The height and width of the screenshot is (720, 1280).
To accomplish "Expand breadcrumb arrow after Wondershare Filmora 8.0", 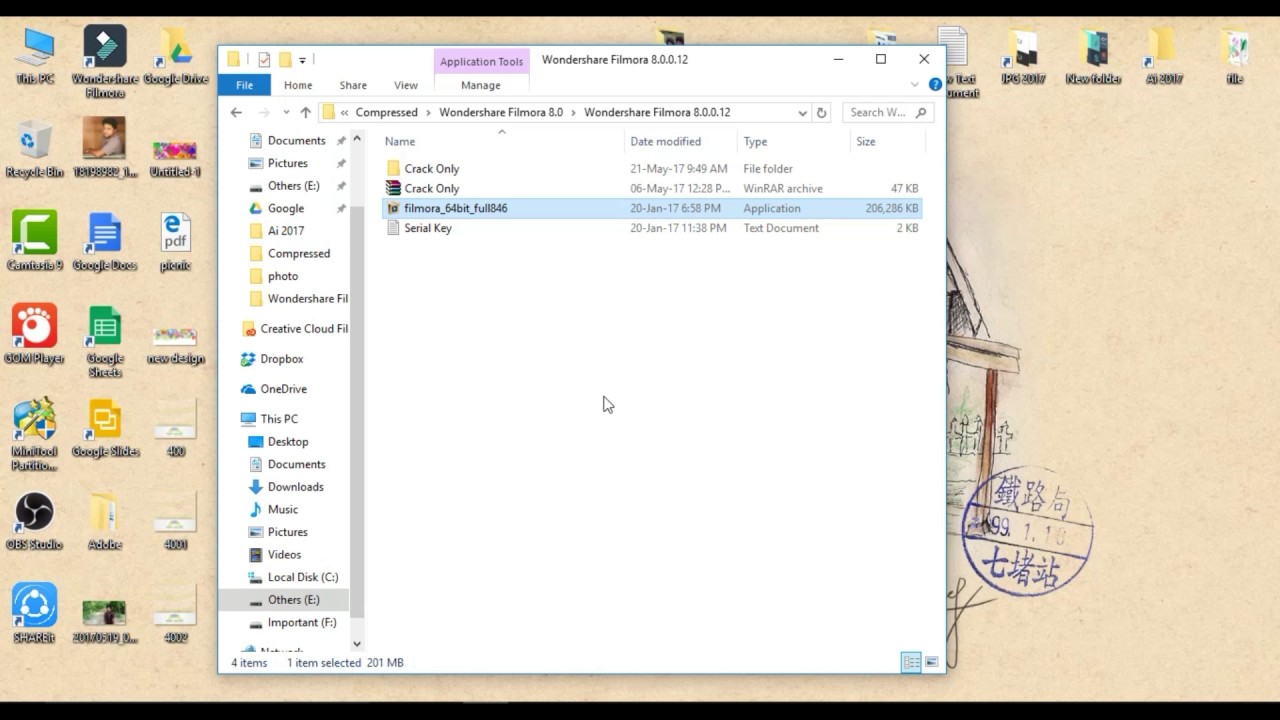I will tap(574, 113).
